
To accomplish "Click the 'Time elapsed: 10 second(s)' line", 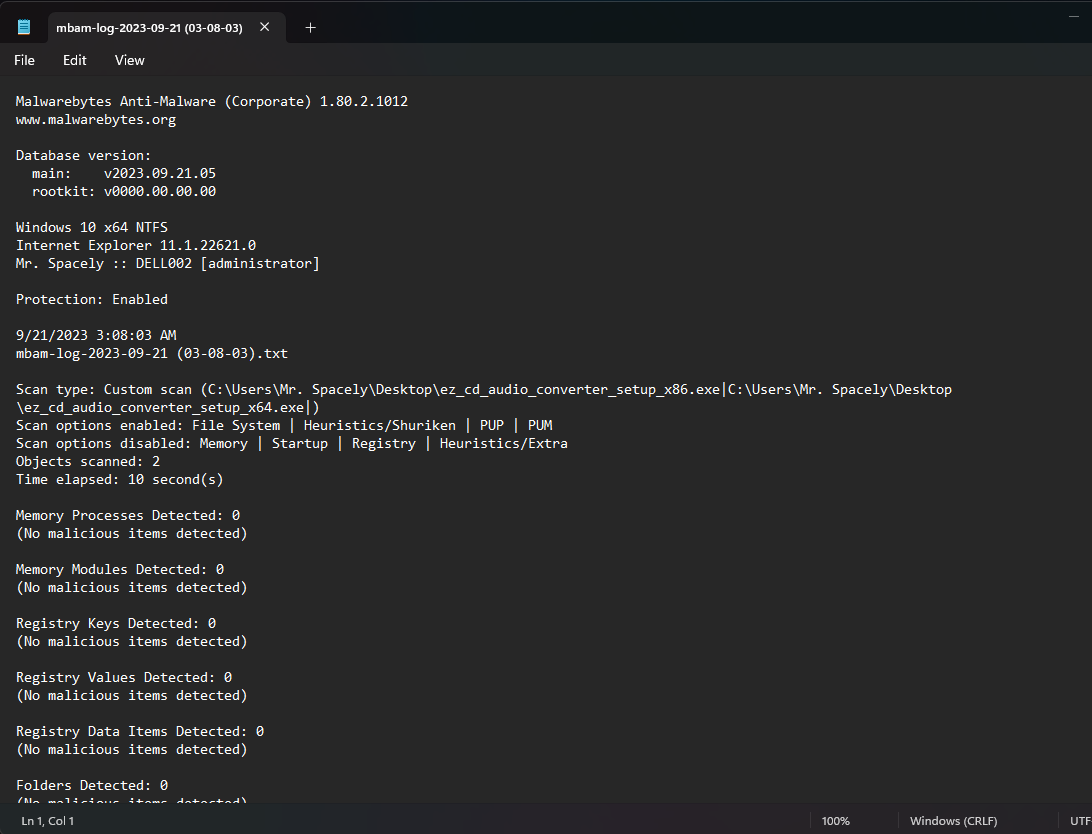I will pos(120,480).
